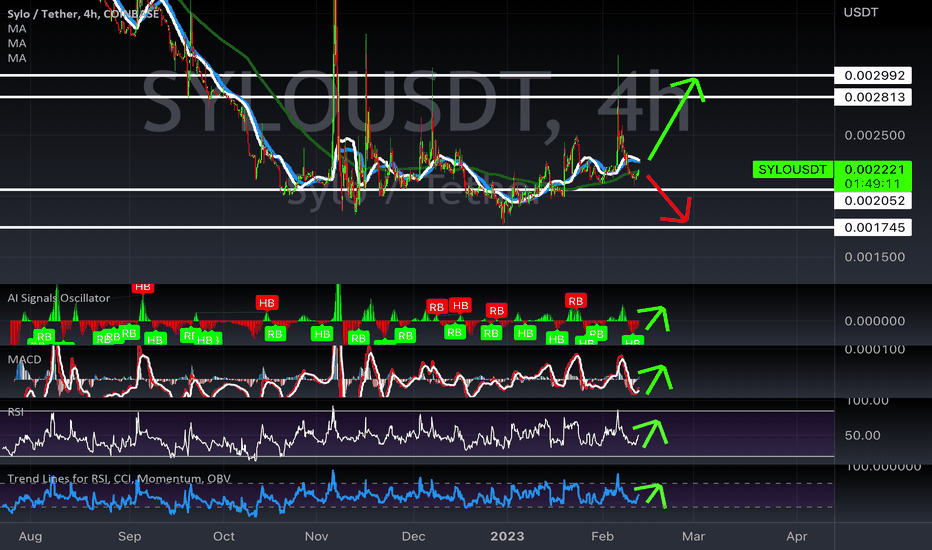This screenshot has height=550, width=932.
Task: Click the red HB signal marker above October
Action: (266, 303)
